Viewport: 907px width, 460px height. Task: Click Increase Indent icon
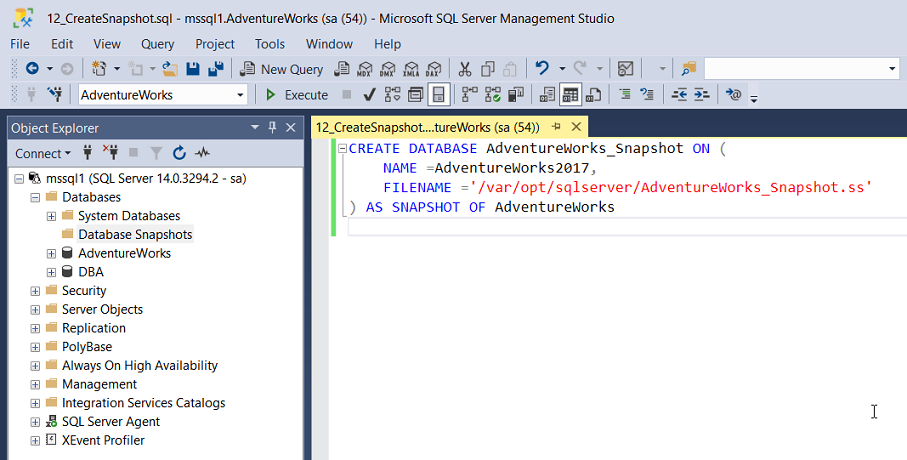[702, 94]
